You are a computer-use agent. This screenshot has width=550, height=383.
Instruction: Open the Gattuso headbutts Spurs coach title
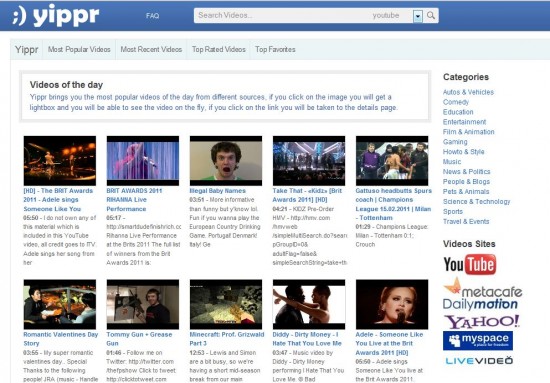(x=394, y=204)
